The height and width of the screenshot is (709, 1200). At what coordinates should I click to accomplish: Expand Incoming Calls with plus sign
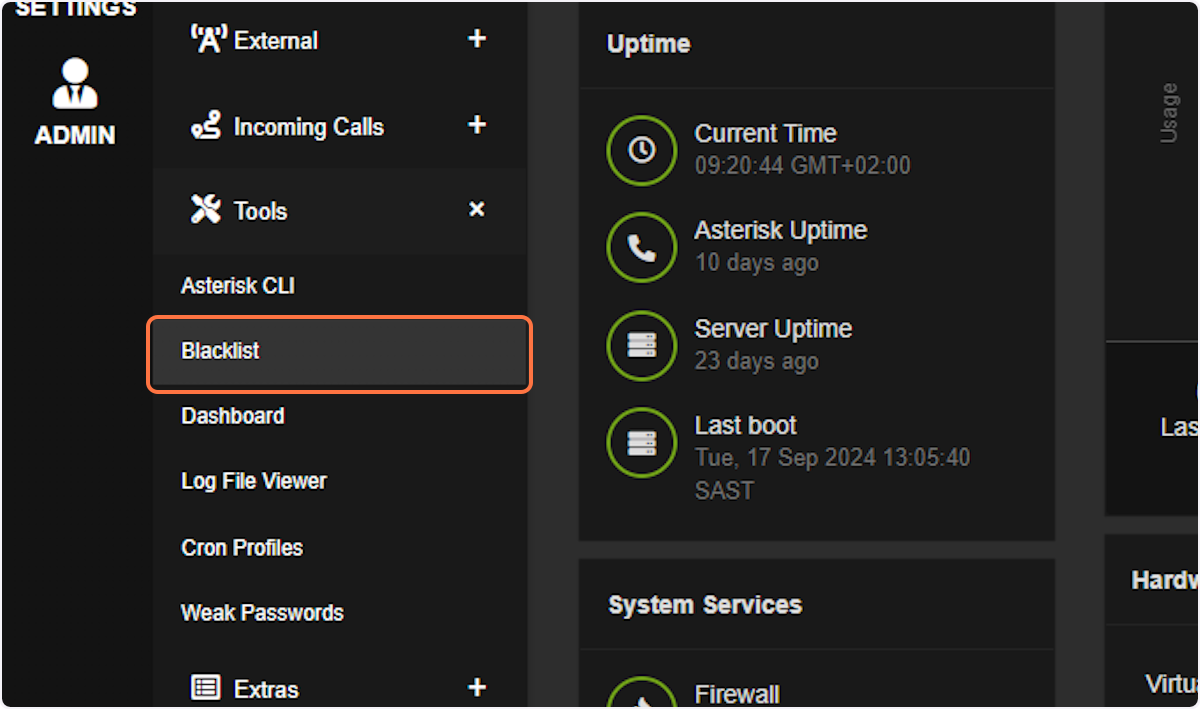point(477,125)
